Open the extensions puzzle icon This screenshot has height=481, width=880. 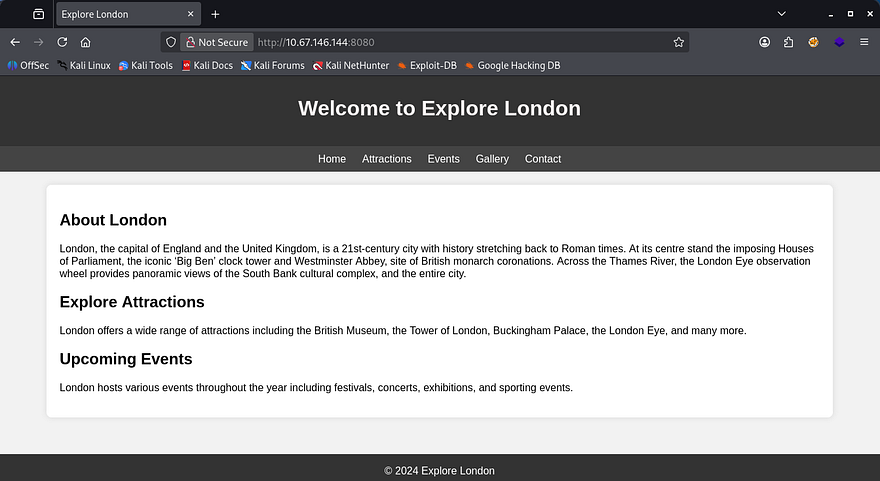(x=789, y=42)
